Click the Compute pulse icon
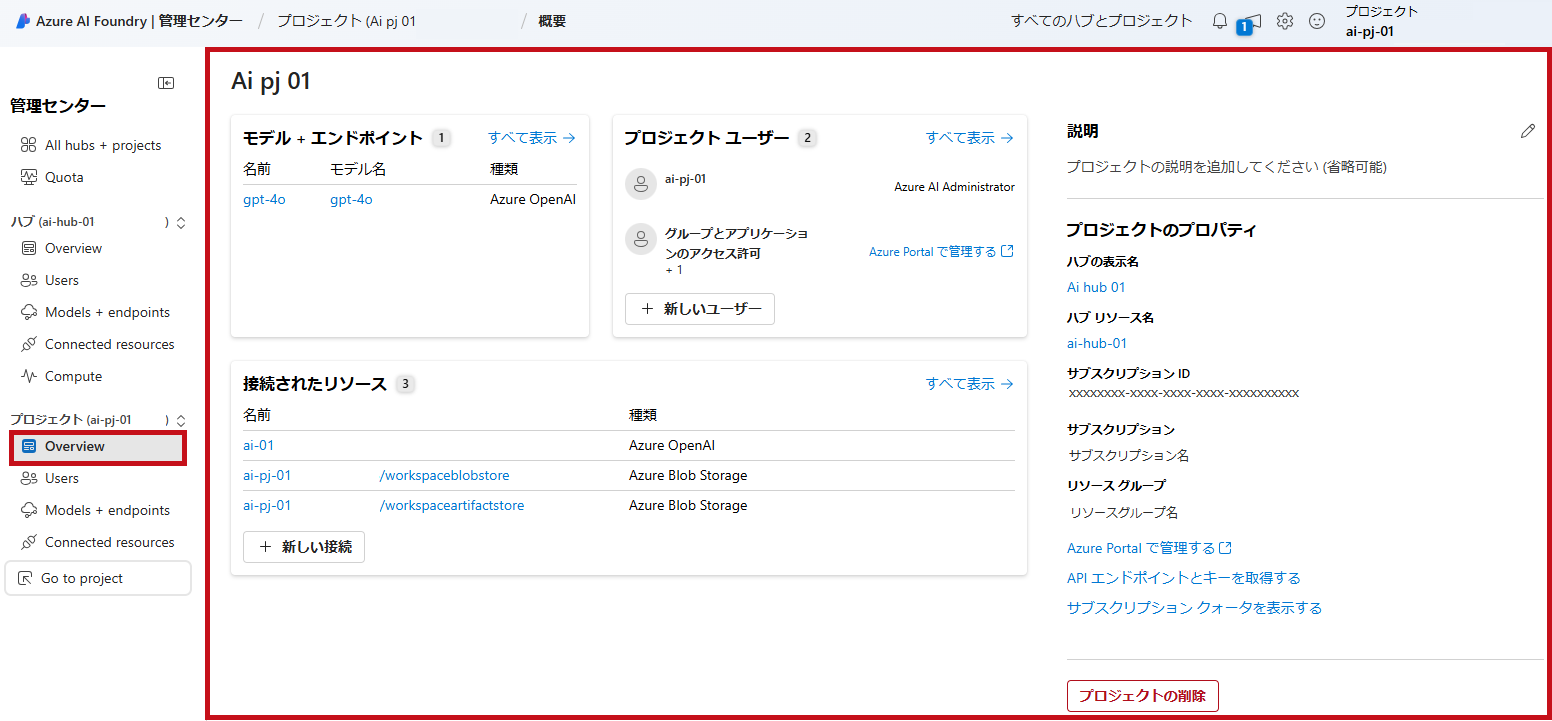 click(x=29, y=376)
